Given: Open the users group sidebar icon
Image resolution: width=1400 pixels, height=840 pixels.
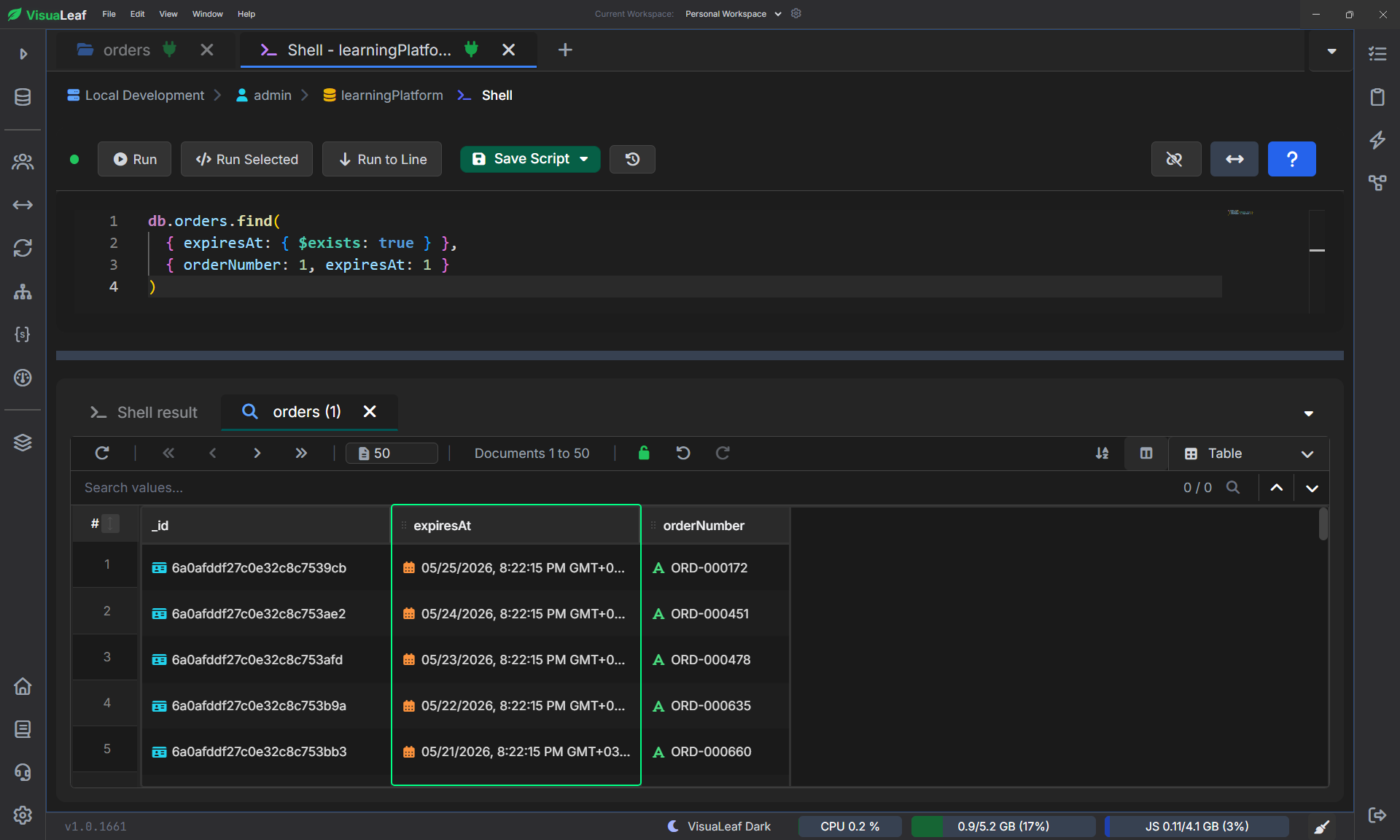Looking at the screenshot, I should point(23,162).
